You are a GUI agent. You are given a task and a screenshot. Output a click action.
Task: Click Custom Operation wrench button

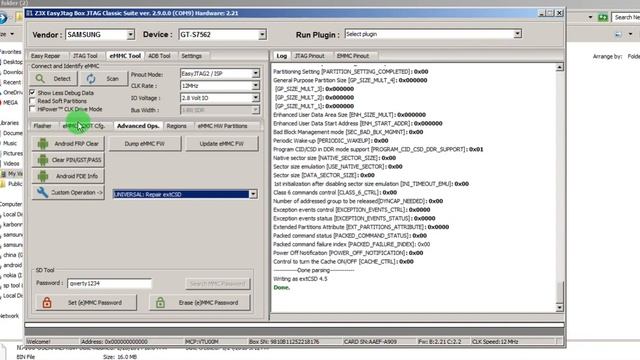[x=68, y=192]
